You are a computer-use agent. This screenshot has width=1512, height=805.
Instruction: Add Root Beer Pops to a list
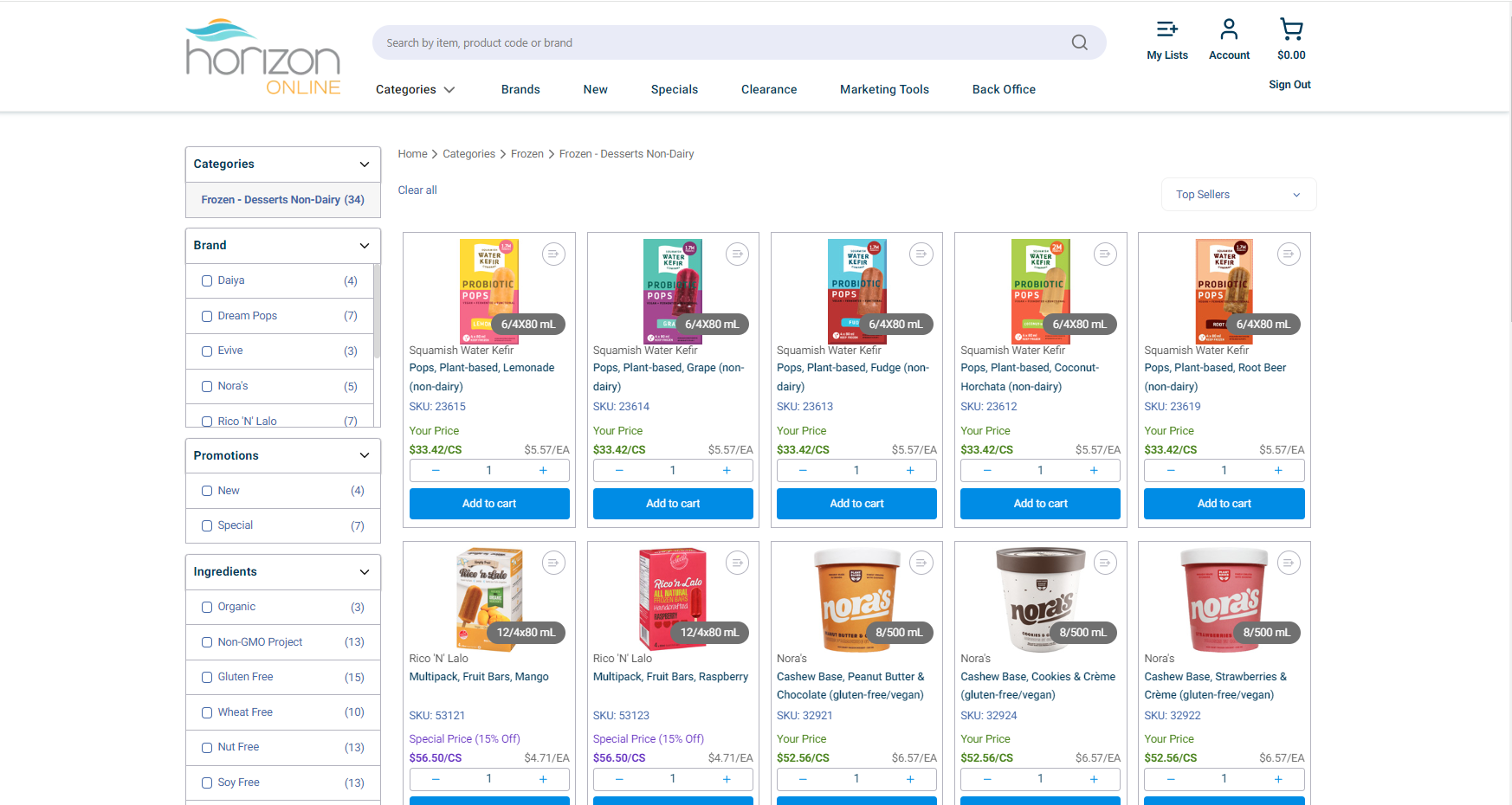point(1289,254)
